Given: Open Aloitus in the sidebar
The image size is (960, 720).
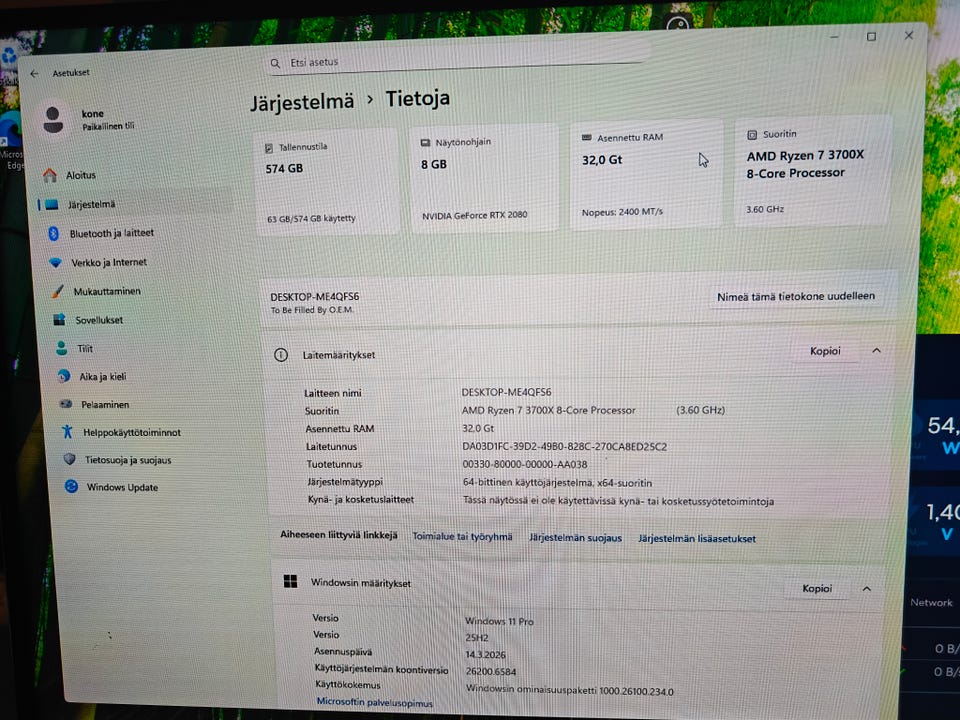Looking at the screenshot, I should pyautogui.click(x=81, y=176).
